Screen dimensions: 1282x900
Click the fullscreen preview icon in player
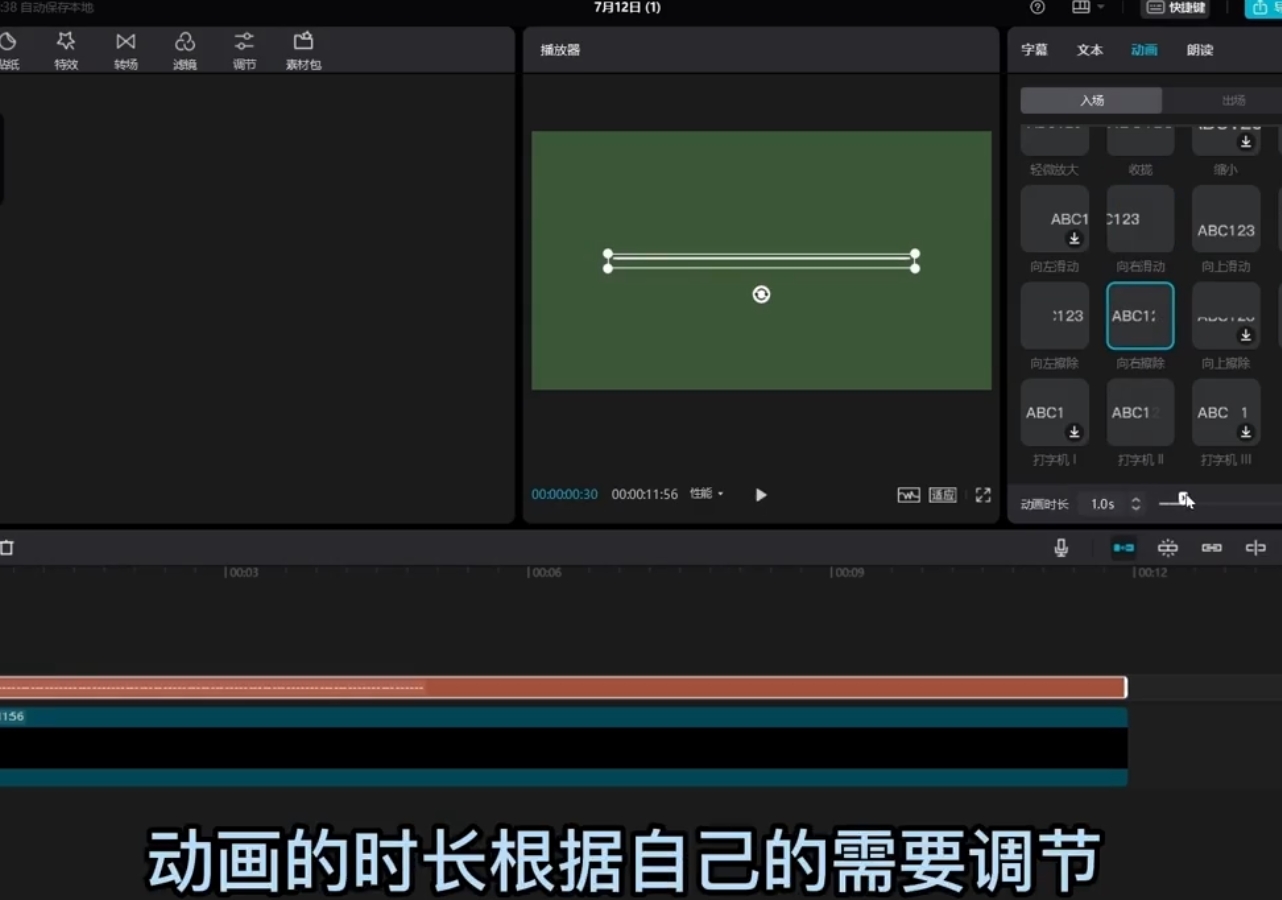(x=983, y=495)
